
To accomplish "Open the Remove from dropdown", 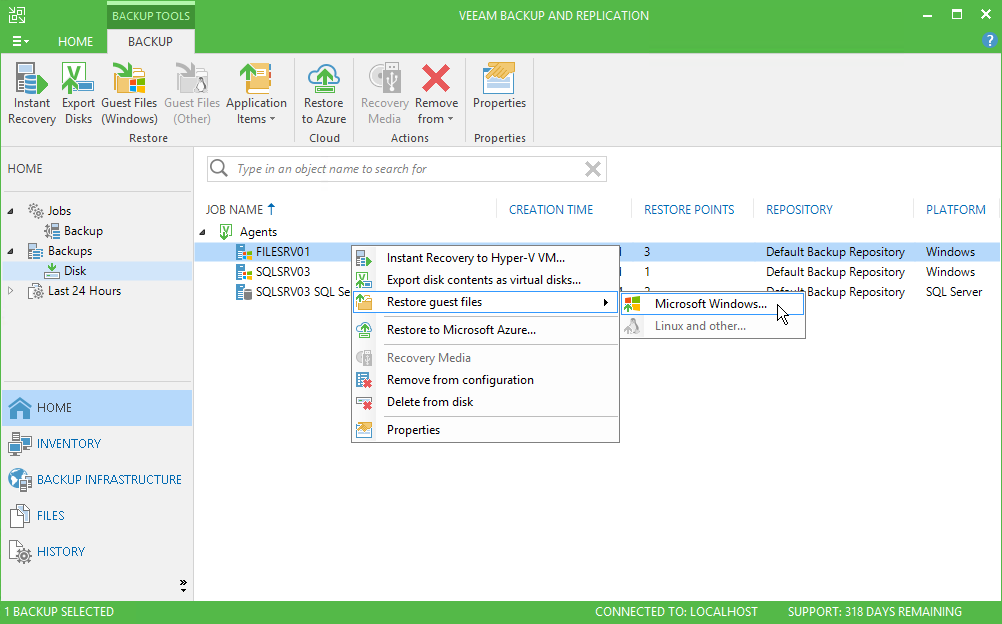I will tap(436, 93).
